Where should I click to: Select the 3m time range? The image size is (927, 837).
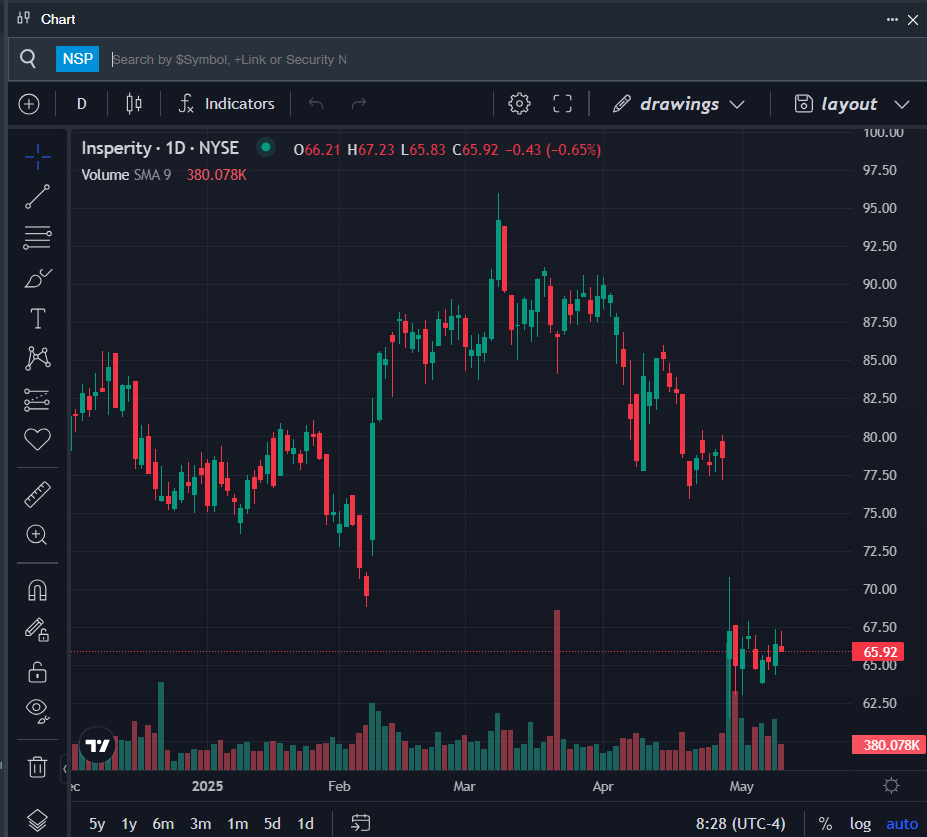click(x=200, y=823)
